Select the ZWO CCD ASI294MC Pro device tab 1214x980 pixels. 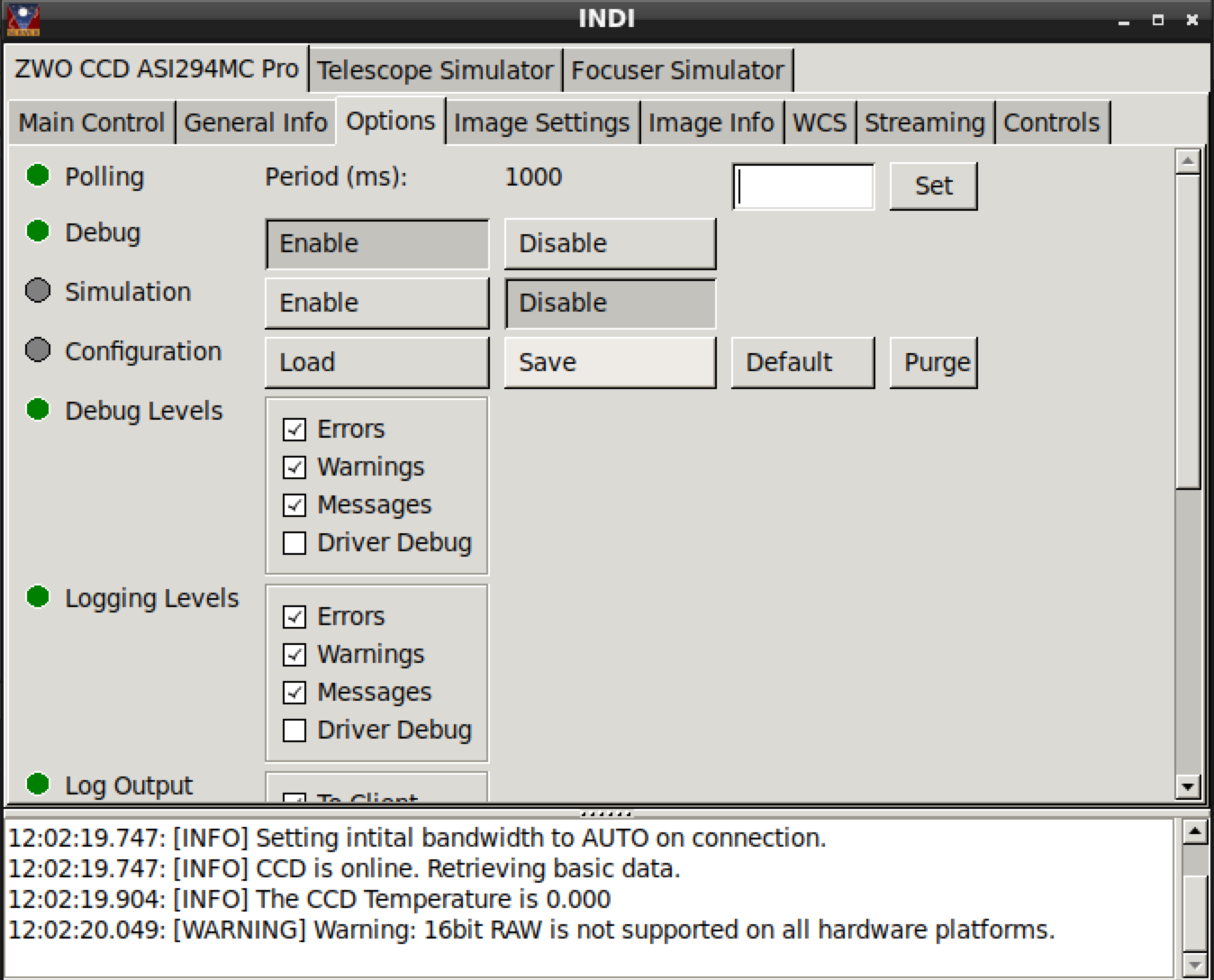157,68
